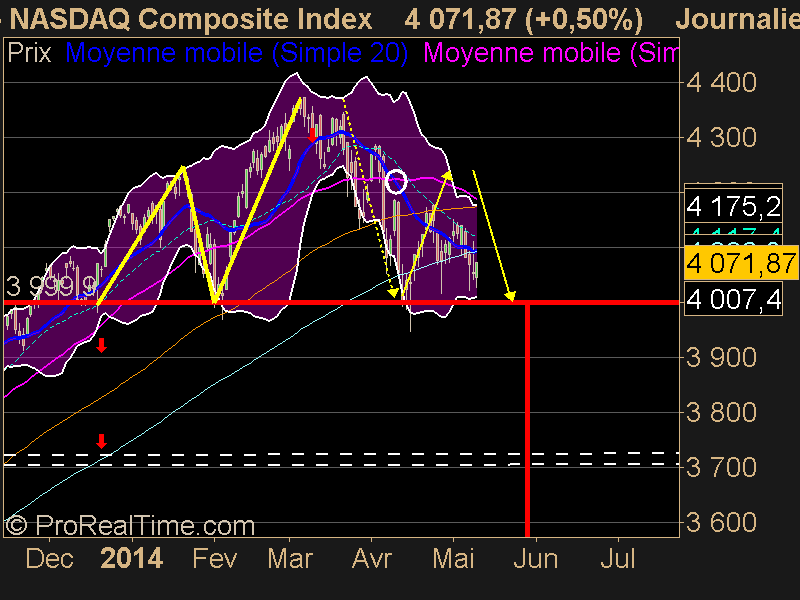Click the 3 999,9 level label on chart

(51, 286)
